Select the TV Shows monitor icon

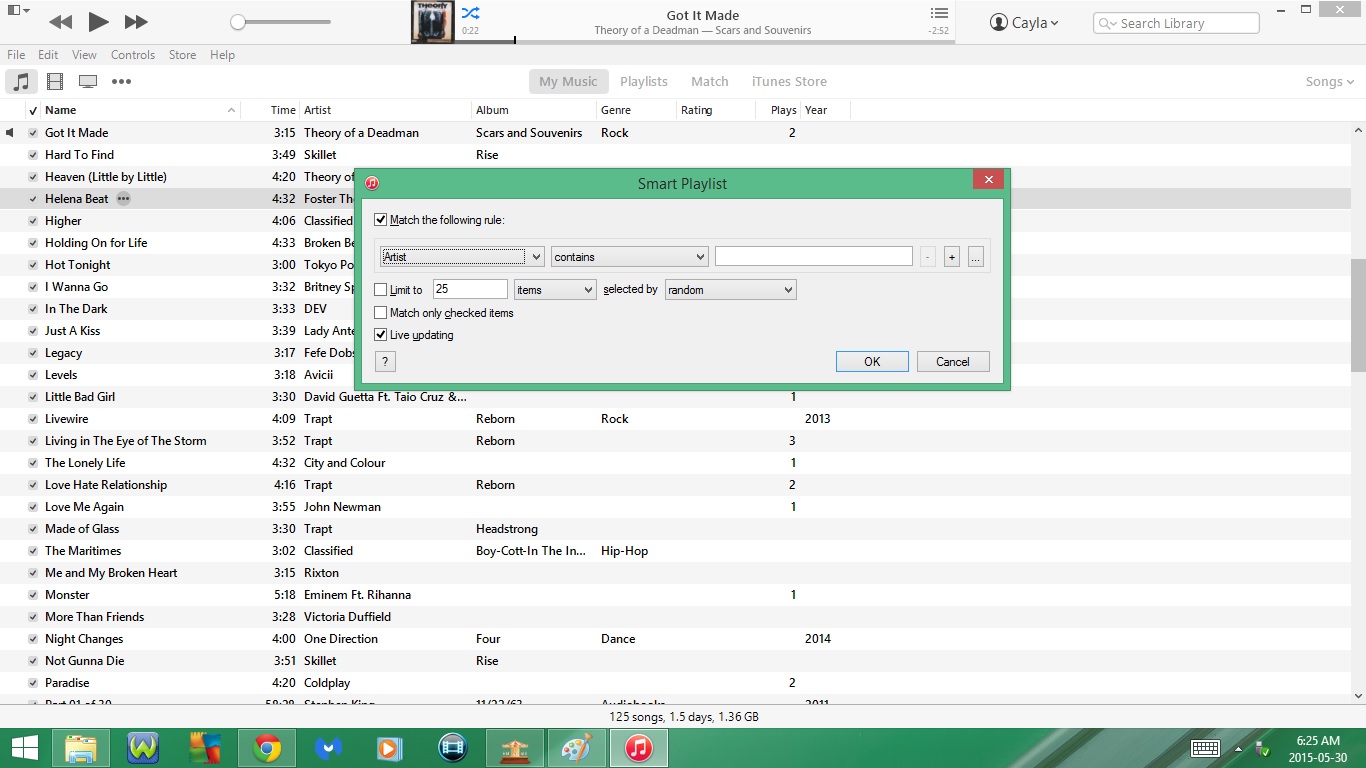(88, 82)
